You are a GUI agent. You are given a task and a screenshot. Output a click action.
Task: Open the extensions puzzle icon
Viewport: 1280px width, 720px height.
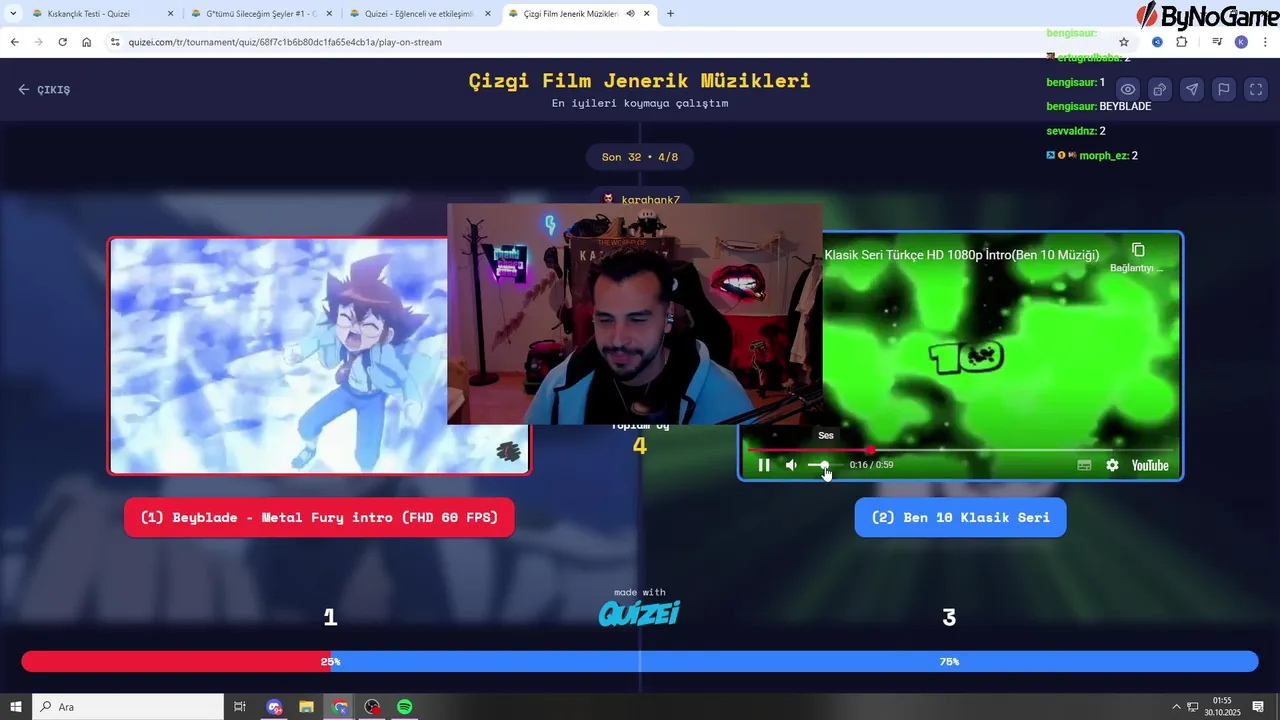click(x=1182, y=42)
